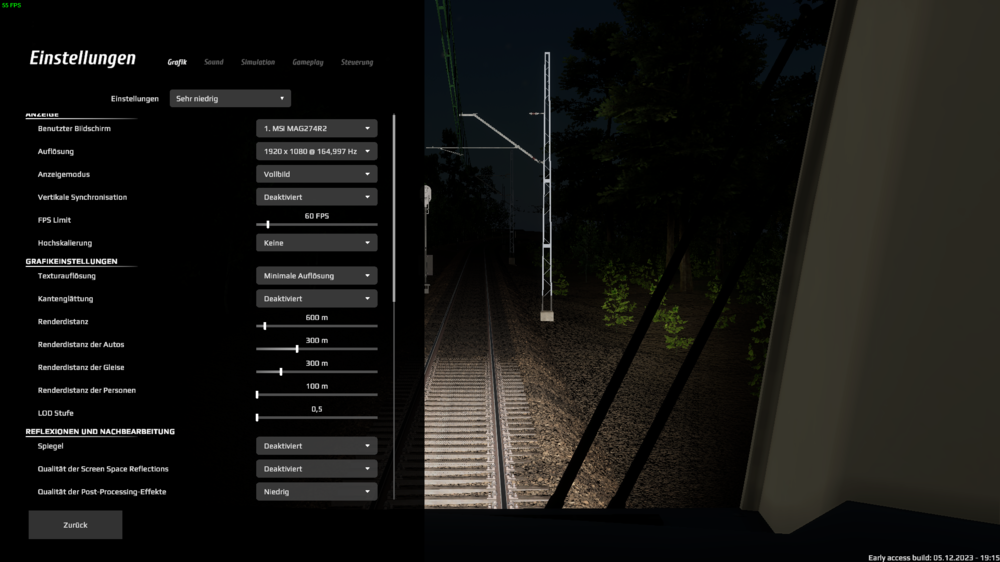This screenshot has width=1000, height=562.
Task: Click the Grafik tab
Action: point(177,62)
